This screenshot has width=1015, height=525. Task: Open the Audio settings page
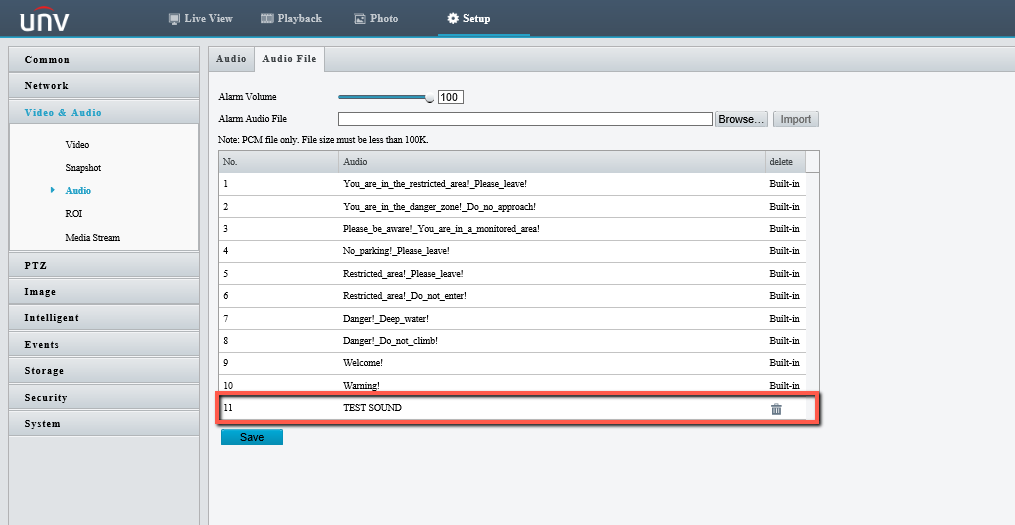(x=78, y=190)
